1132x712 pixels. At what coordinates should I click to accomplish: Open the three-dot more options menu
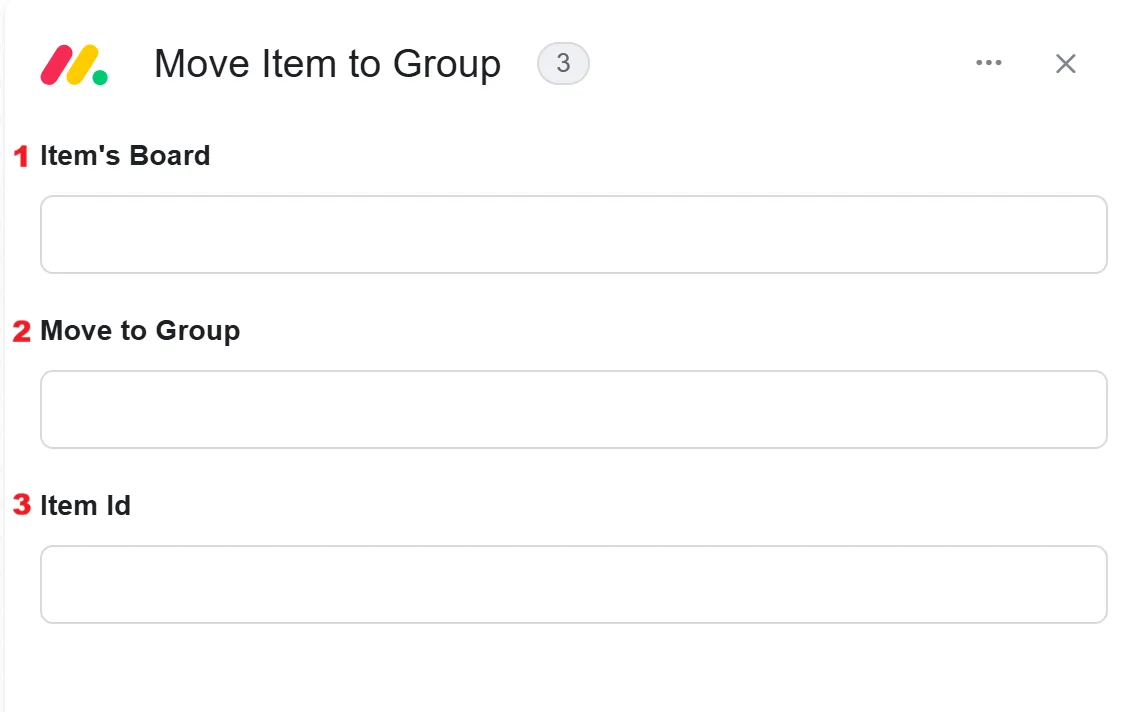[988, 63]
